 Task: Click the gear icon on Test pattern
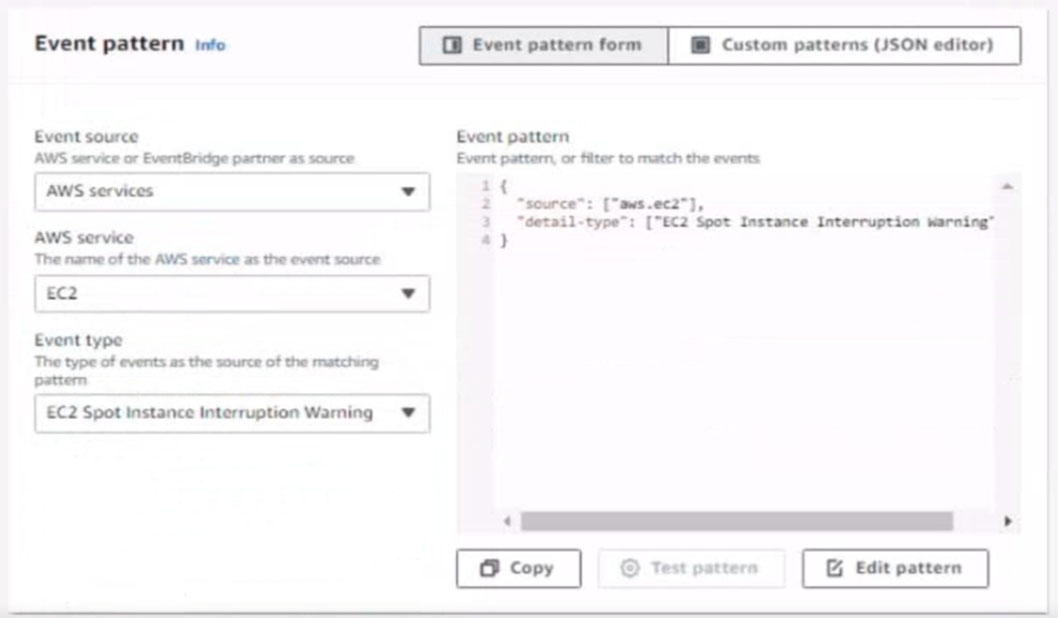tap(630, 568)
